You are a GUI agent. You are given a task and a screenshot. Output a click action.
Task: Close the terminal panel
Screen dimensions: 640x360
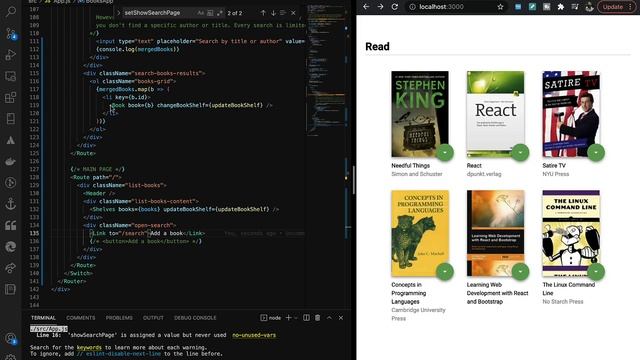(341, 318)
